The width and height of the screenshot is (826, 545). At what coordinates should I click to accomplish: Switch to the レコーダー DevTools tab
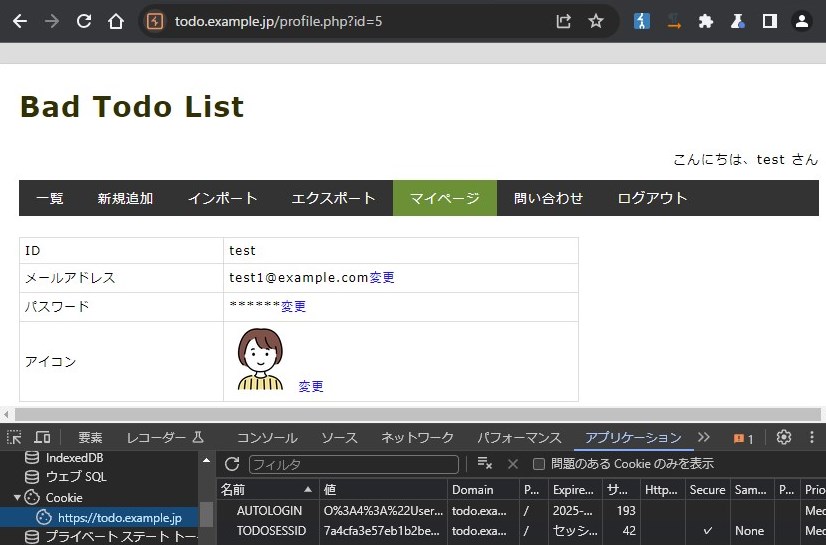click(165, 438)
